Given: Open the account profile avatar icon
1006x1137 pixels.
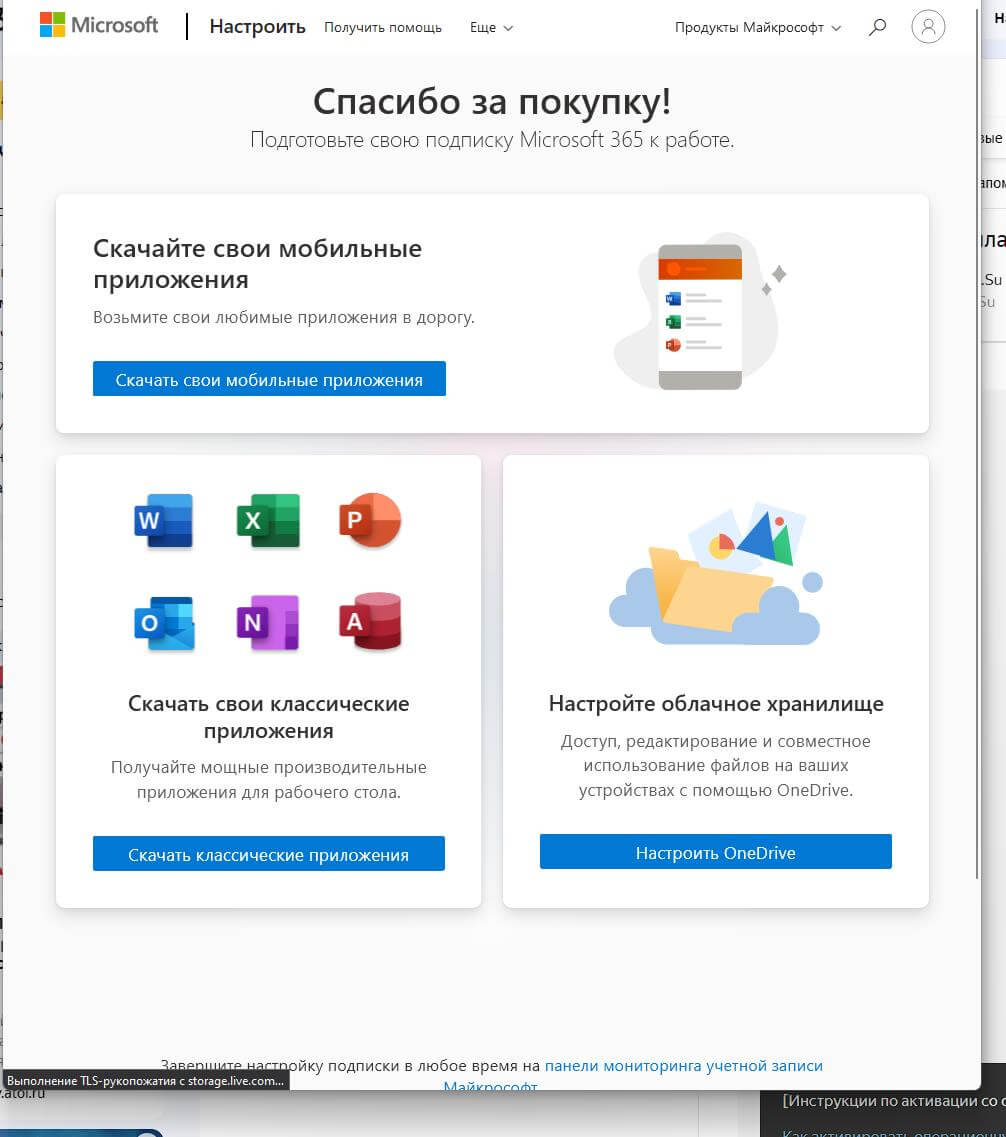Looking at the screenshot, I should (928, 27).
